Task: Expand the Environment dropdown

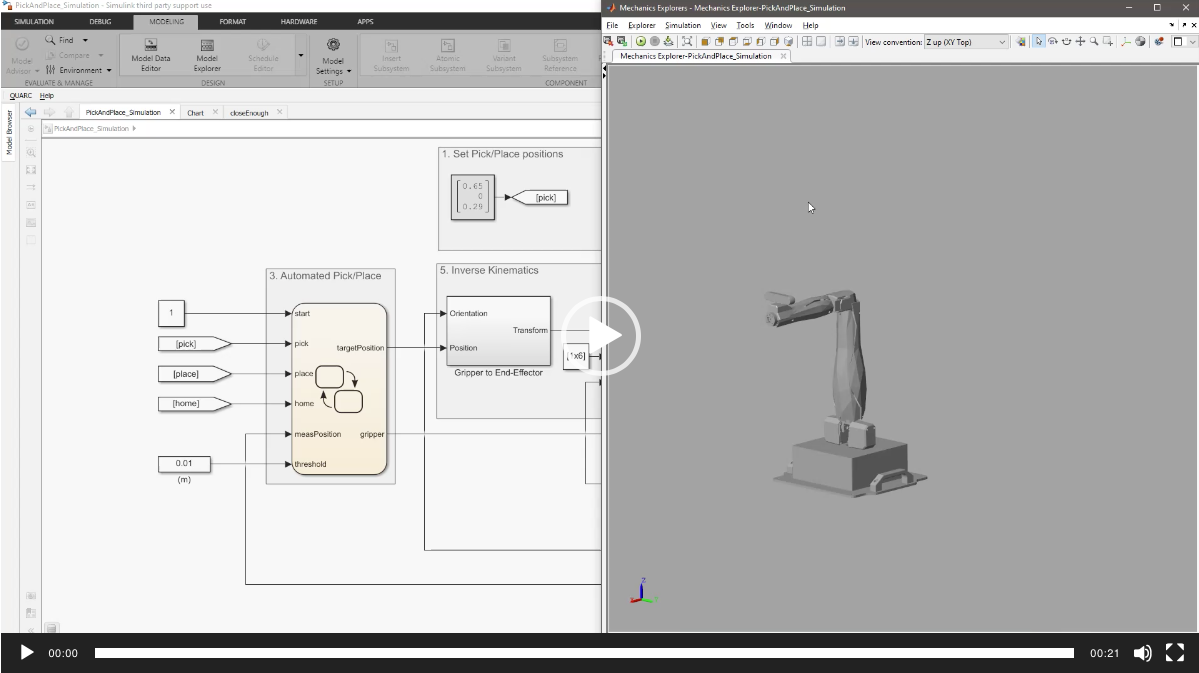Action: click(x=108, y=70)
